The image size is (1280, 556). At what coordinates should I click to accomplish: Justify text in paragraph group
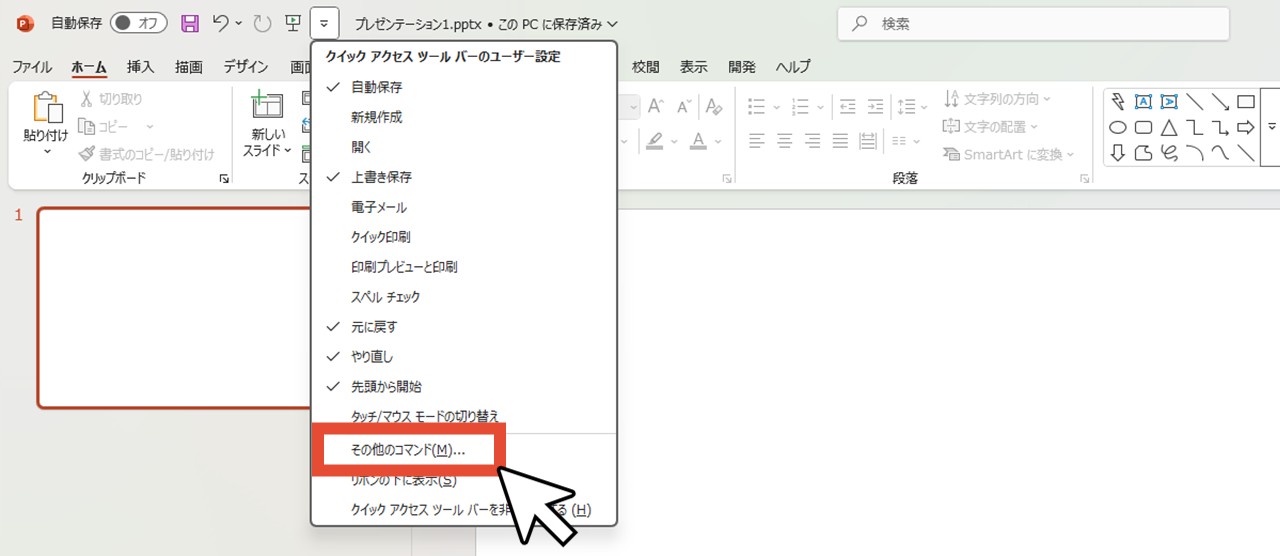tap(840, 140)
